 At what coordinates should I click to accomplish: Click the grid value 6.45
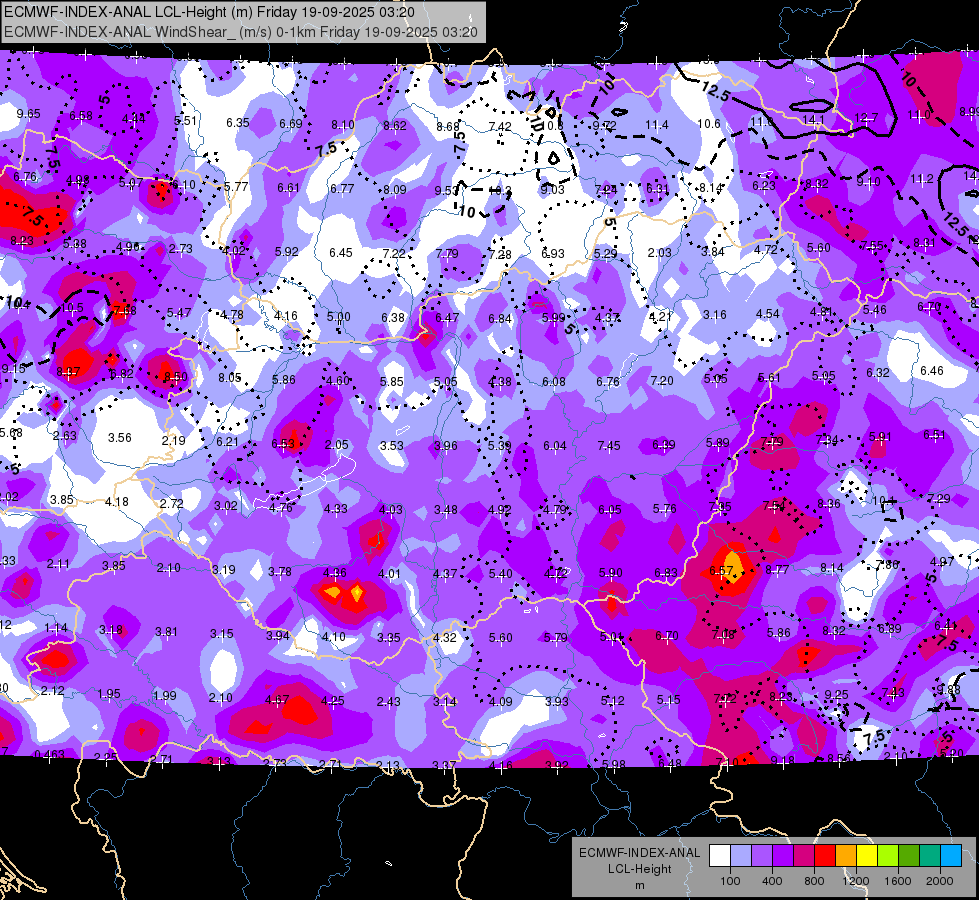point(341,252)
